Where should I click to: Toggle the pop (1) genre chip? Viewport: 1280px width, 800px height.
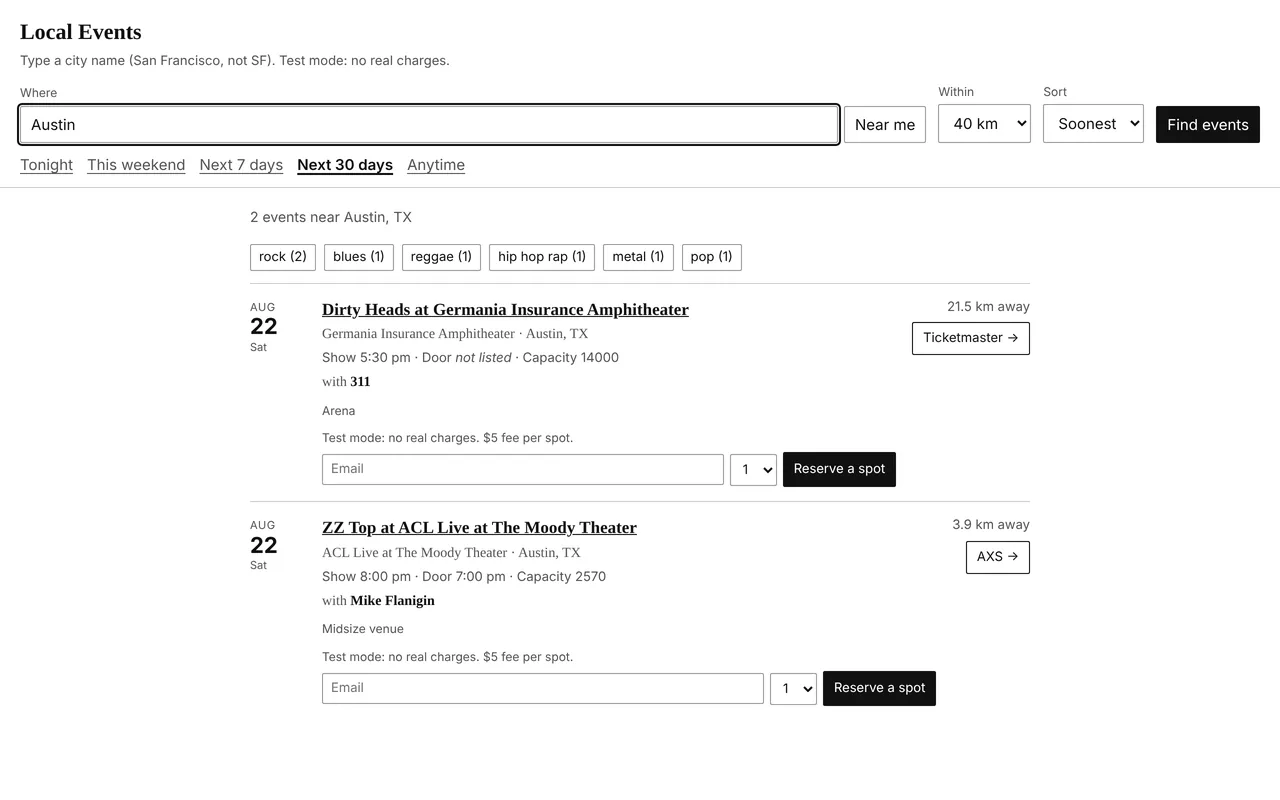pos(712,257)
